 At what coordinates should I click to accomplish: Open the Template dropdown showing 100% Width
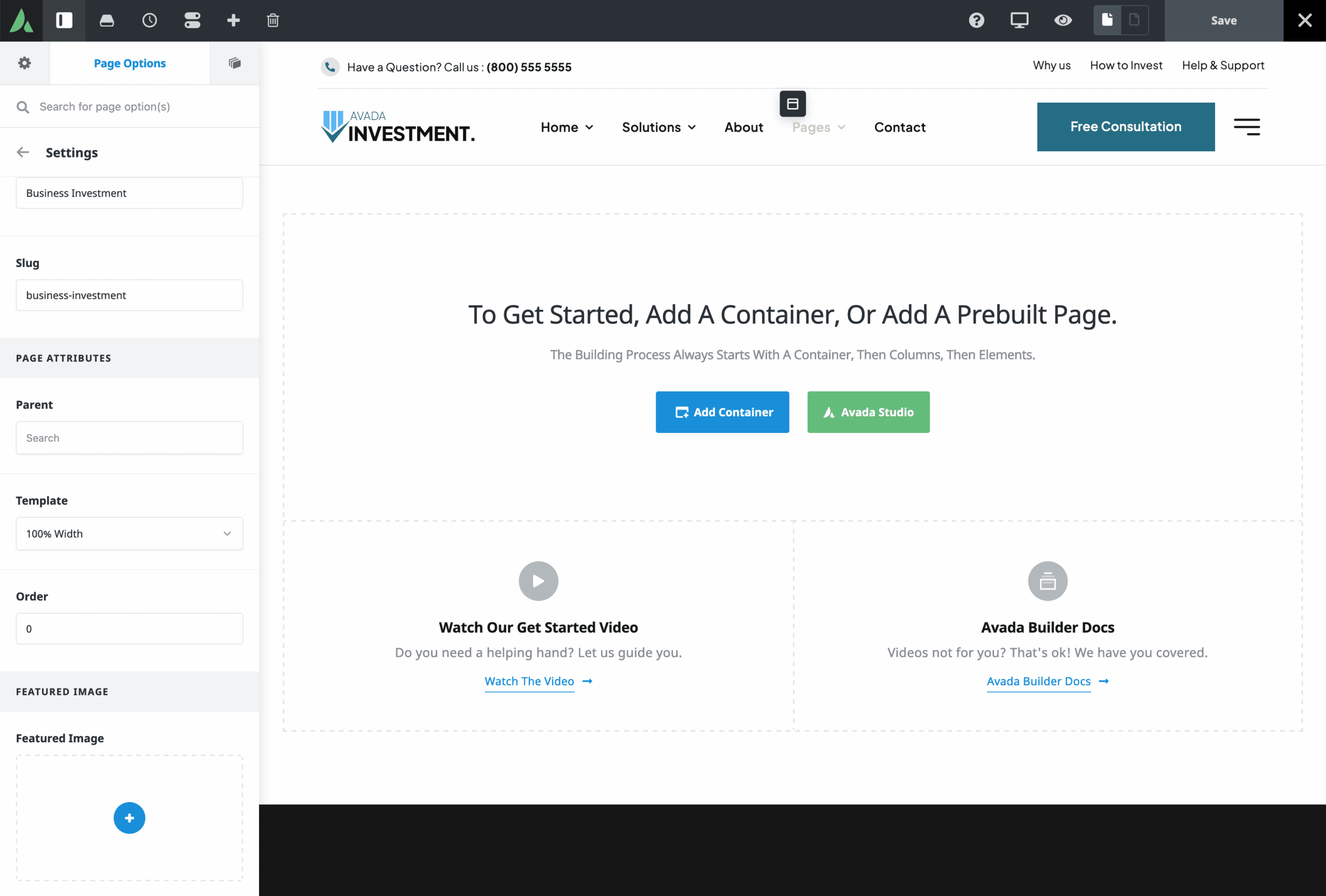pos(129,534)
